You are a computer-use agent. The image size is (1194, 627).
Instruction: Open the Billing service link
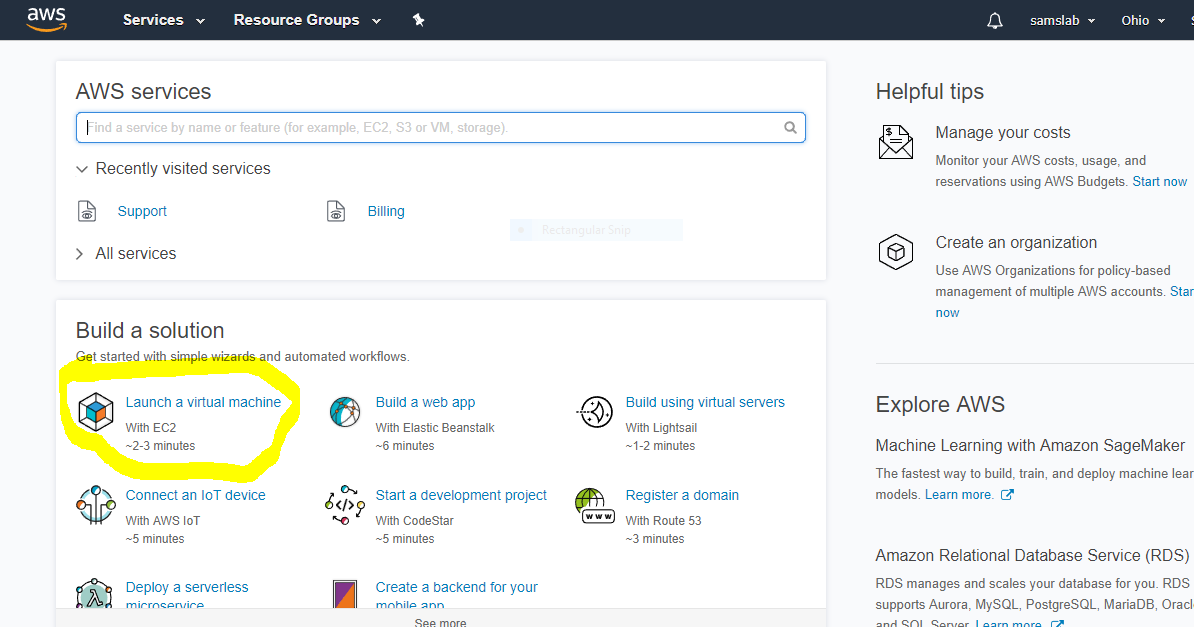[x=386, y=211]
